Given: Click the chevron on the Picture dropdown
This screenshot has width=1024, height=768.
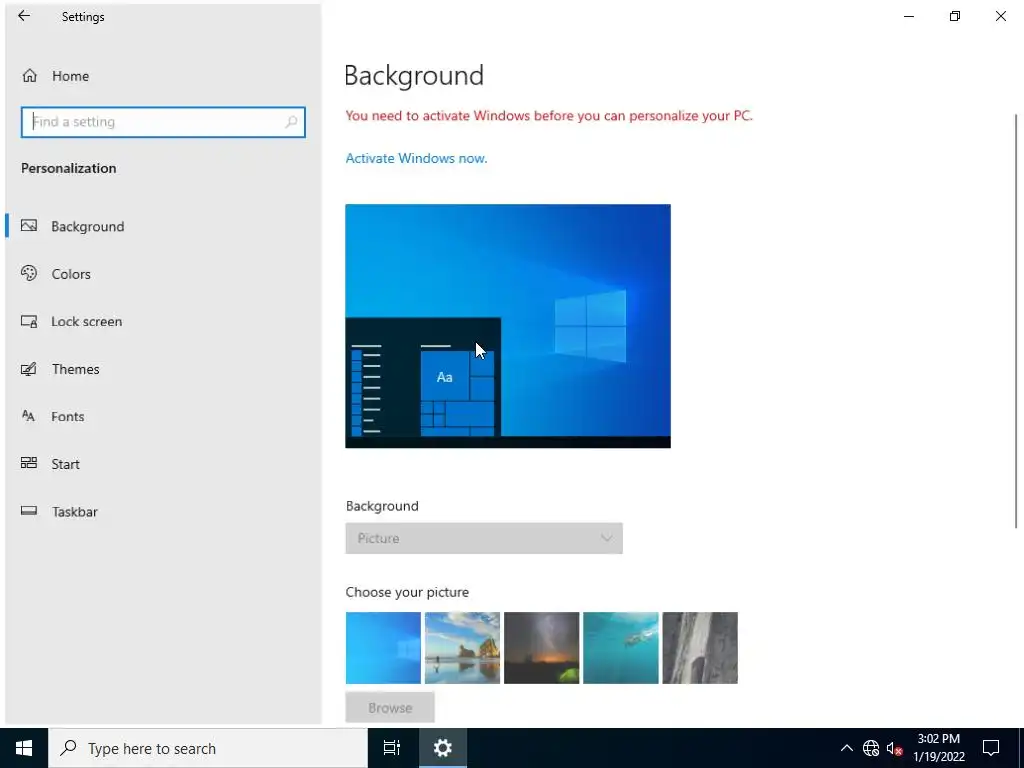Looking at the screenshot, I should point(607,538).
